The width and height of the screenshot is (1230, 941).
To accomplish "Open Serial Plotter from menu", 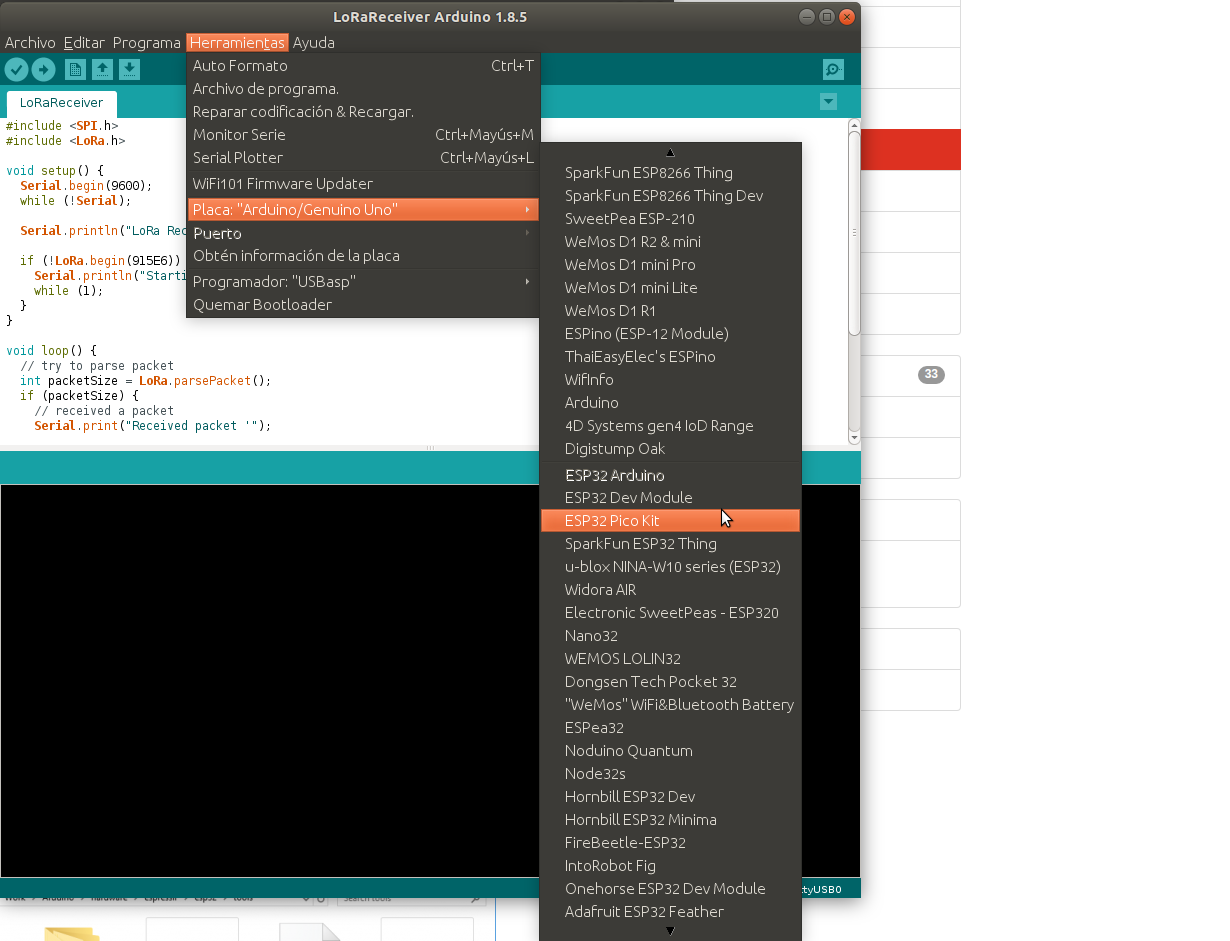I will [x=363, y=158].
